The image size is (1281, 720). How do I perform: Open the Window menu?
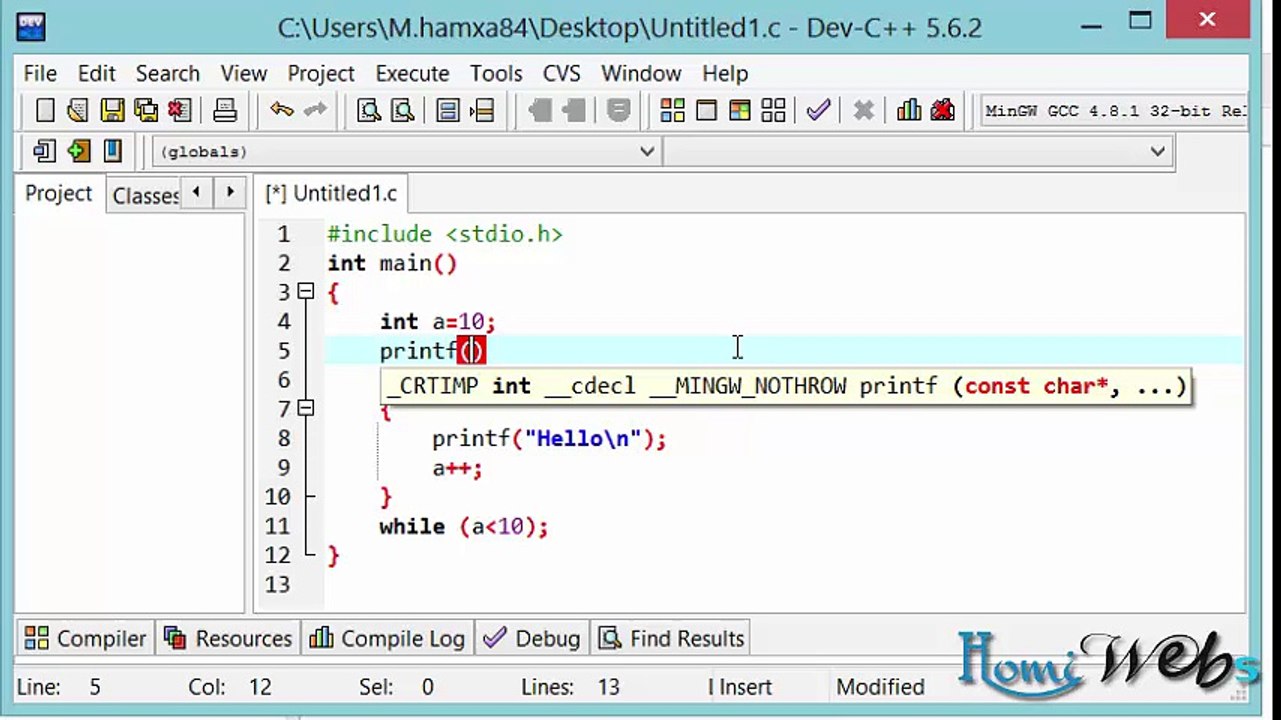pos(641,74)
